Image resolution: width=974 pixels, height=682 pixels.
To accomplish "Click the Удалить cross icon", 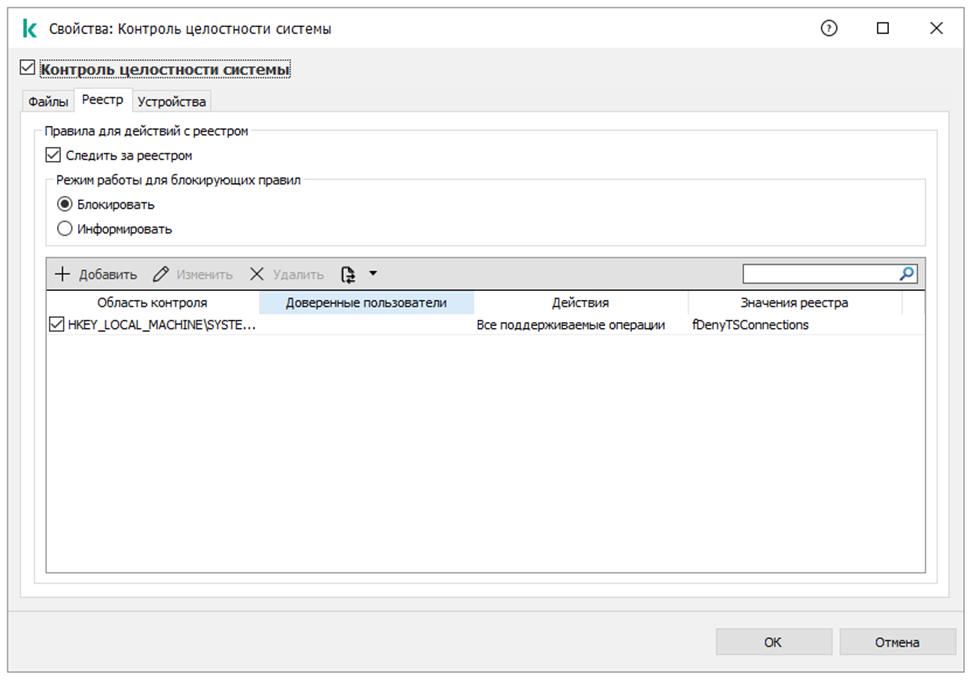I will pyautogui.click(x=257, y=274).
